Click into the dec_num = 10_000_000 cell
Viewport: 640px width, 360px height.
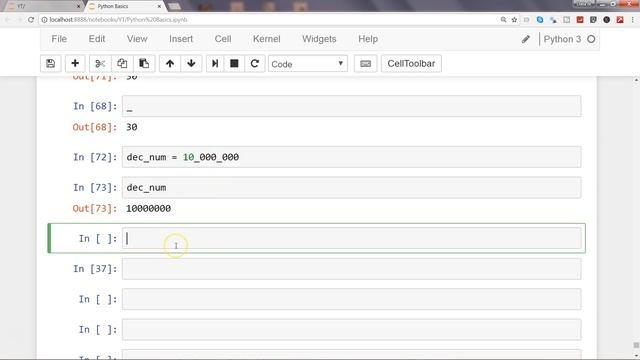coord(351,157)
